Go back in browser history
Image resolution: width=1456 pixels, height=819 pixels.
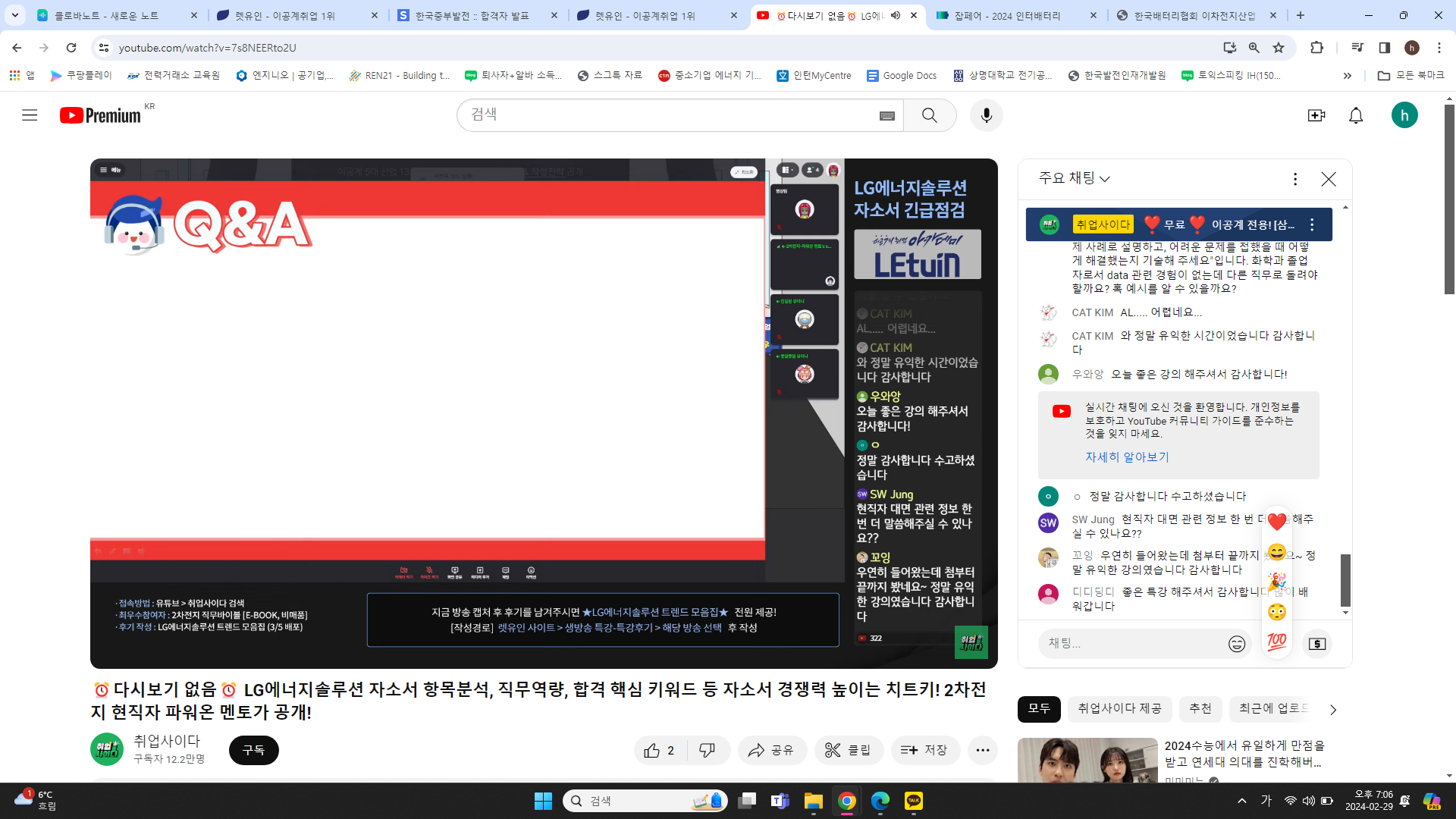tap(17, 48)
